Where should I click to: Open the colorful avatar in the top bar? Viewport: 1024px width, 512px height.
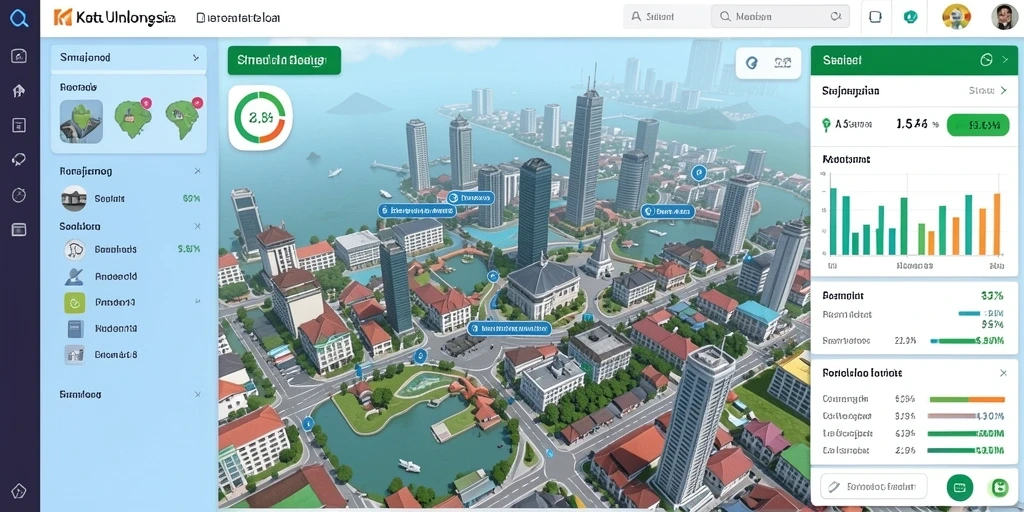tap(956, 17)
